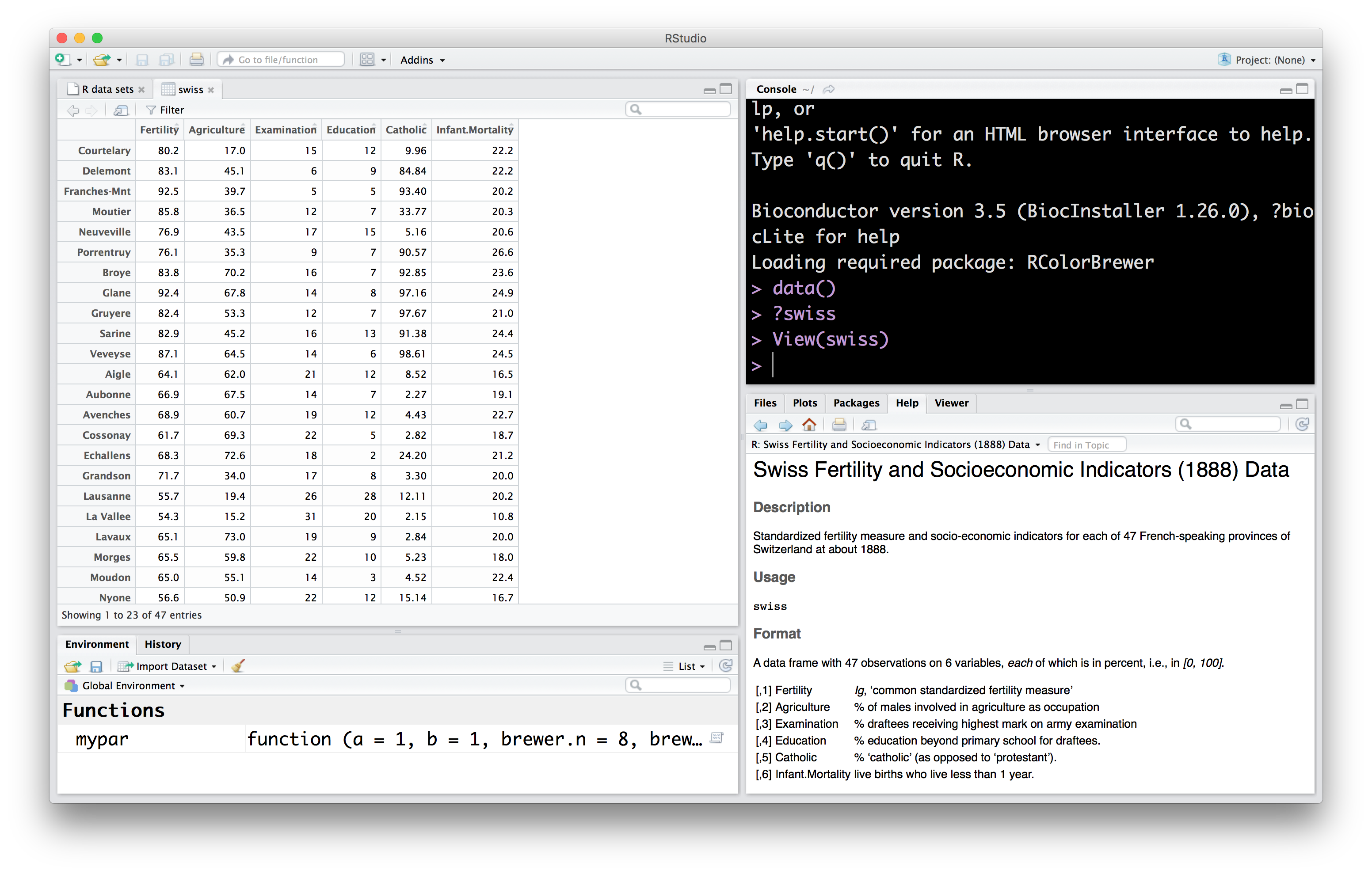1372x874 pixels.
Task: Minimize the Console pane
Action: (x=1286, y=90)
